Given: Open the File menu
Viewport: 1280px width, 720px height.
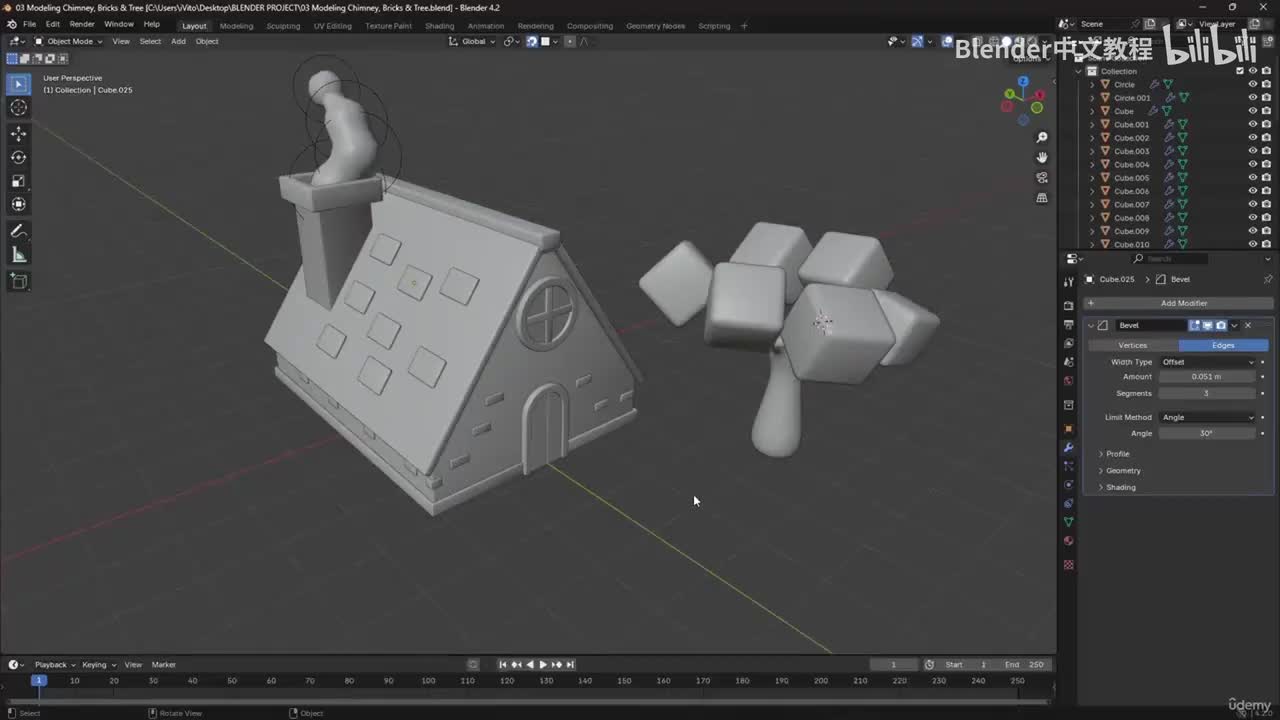Looking at the screenshot, I should point(29,24).
